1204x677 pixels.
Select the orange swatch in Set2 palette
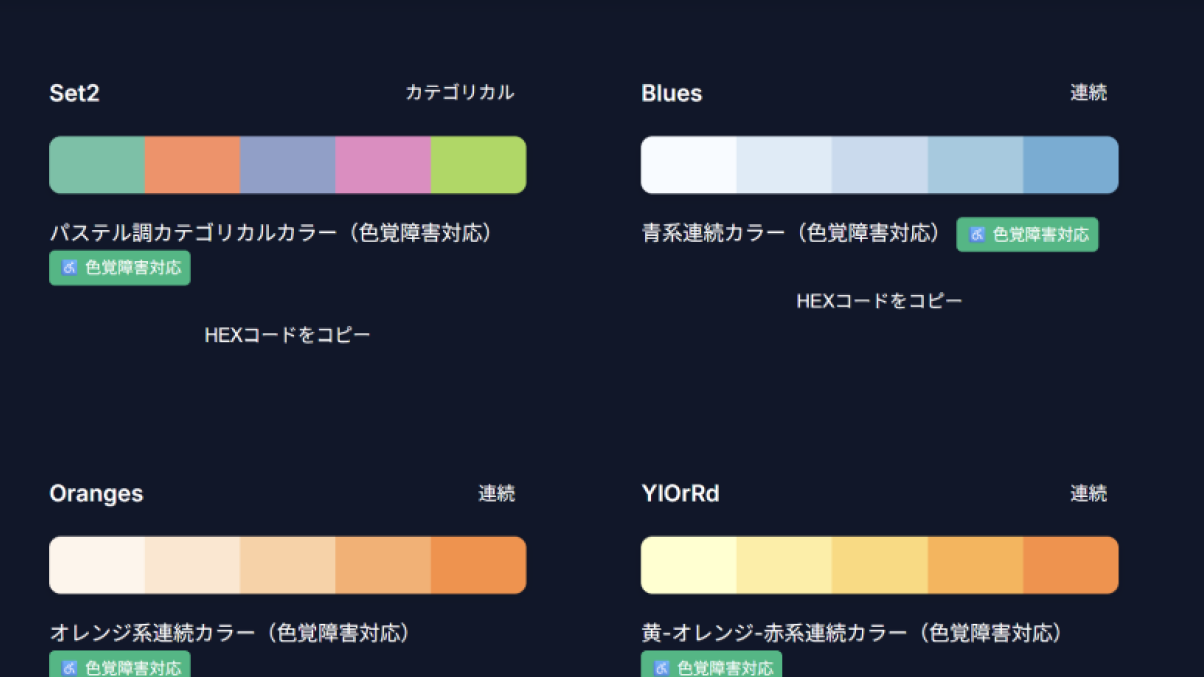tap(192, 165)
